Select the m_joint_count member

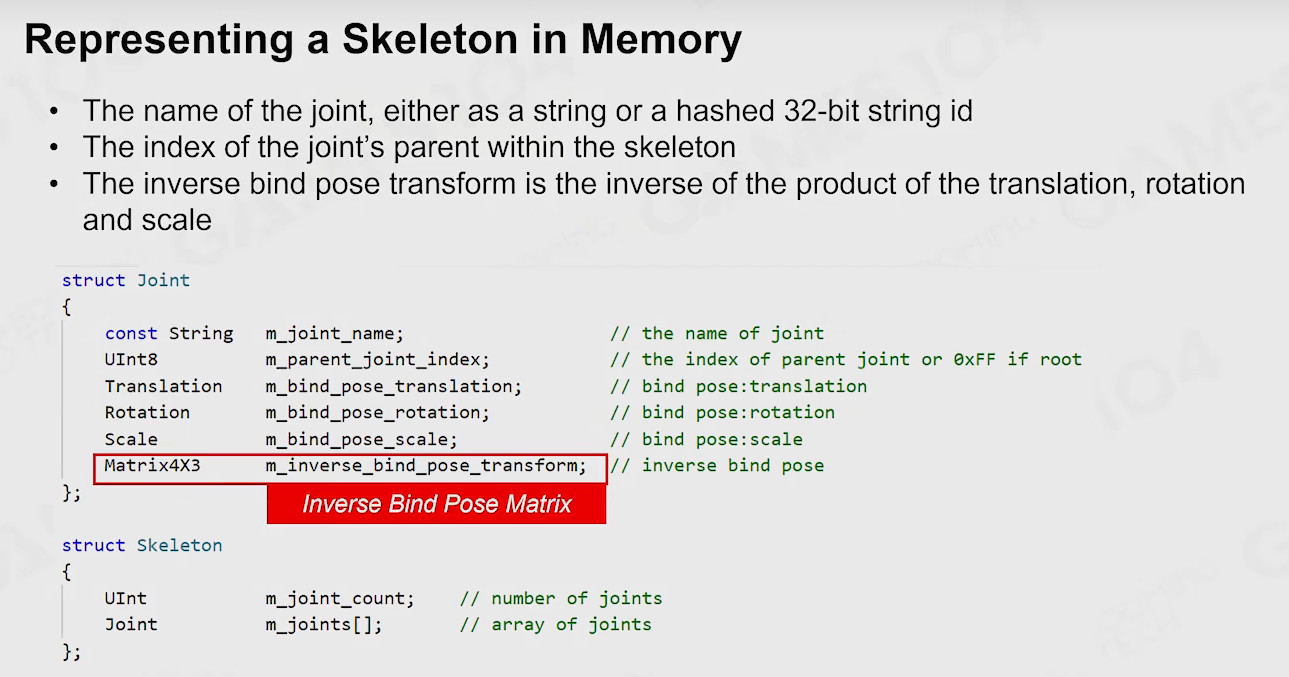[x=340, y=599]
